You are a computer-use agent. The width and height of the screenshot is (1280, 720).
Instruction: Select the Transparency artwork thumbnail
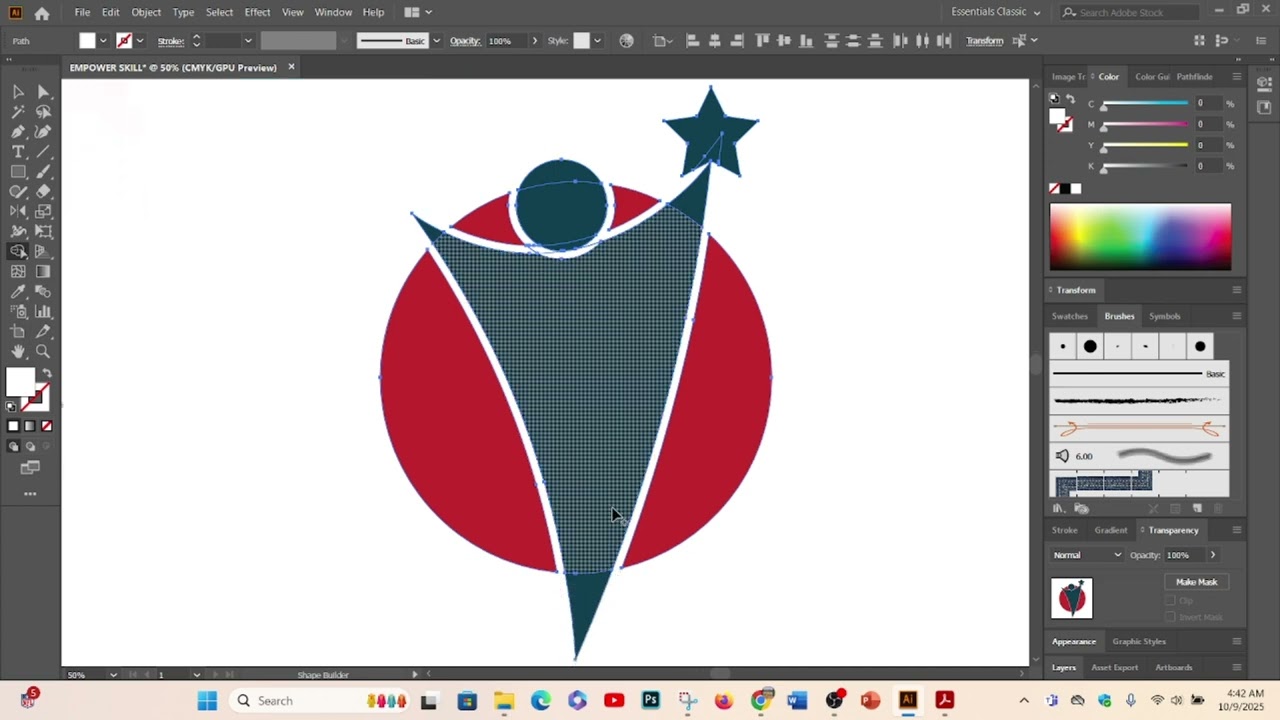1072,598
